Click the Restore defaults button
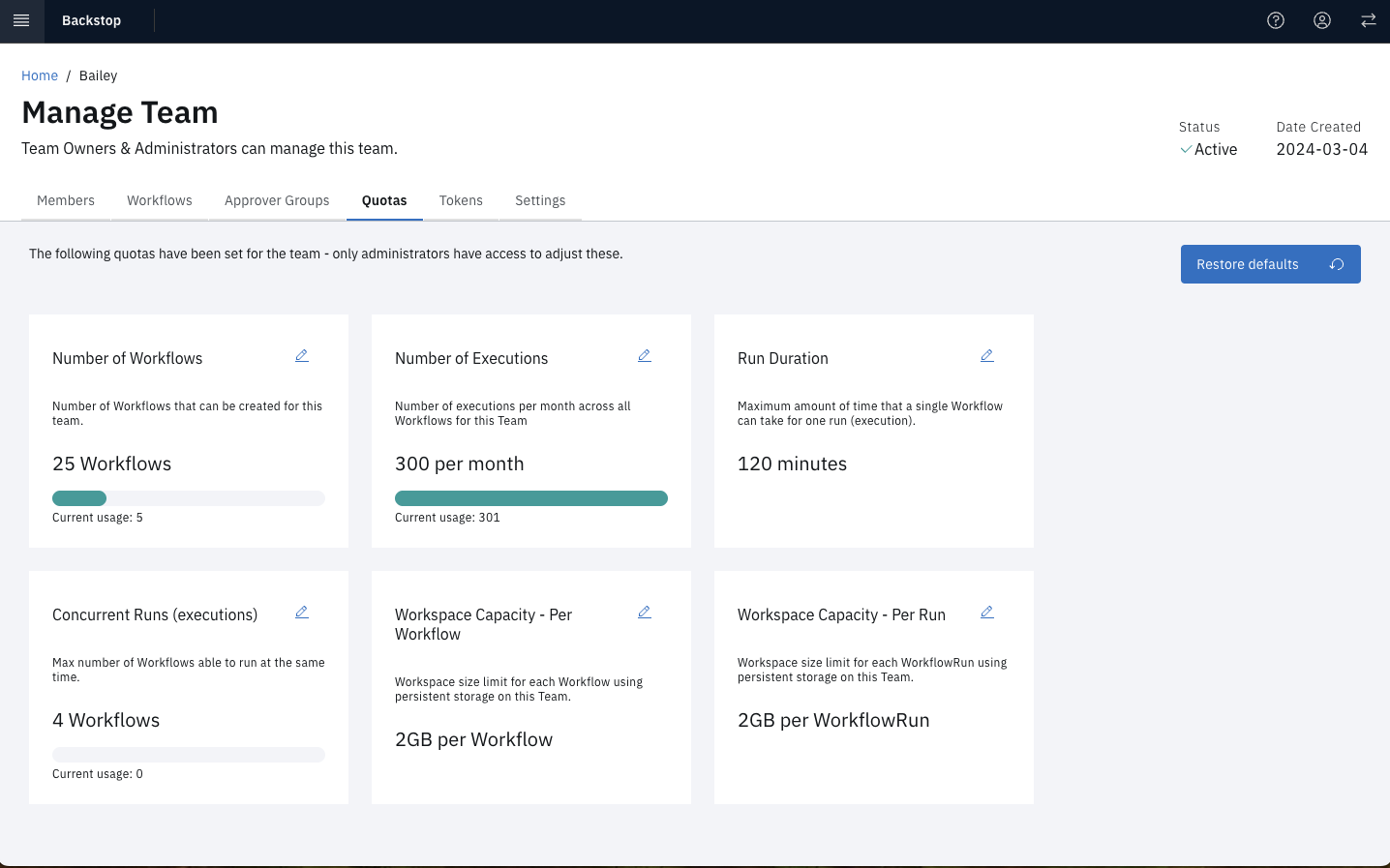Screen dimensions: 1390x868 click(1270, 264)
